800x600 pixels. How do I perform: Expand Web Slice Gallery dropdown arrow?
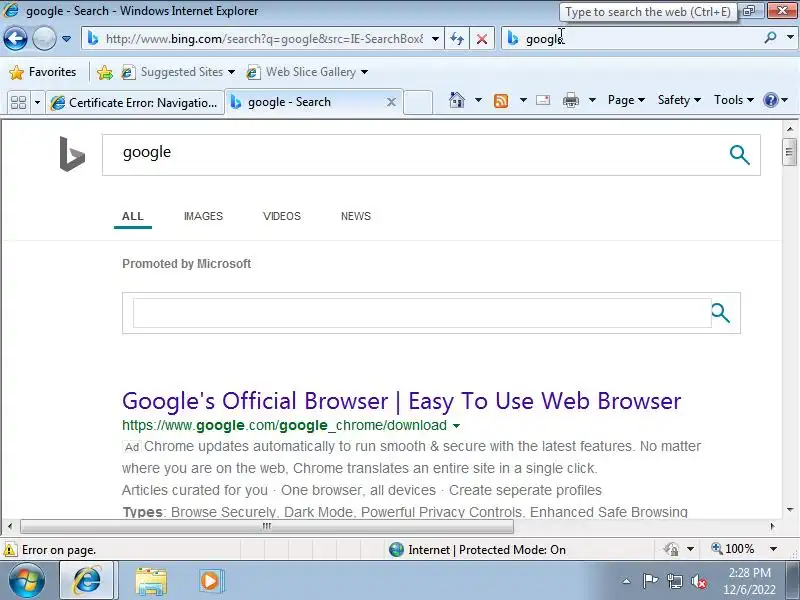coord(364,72)
